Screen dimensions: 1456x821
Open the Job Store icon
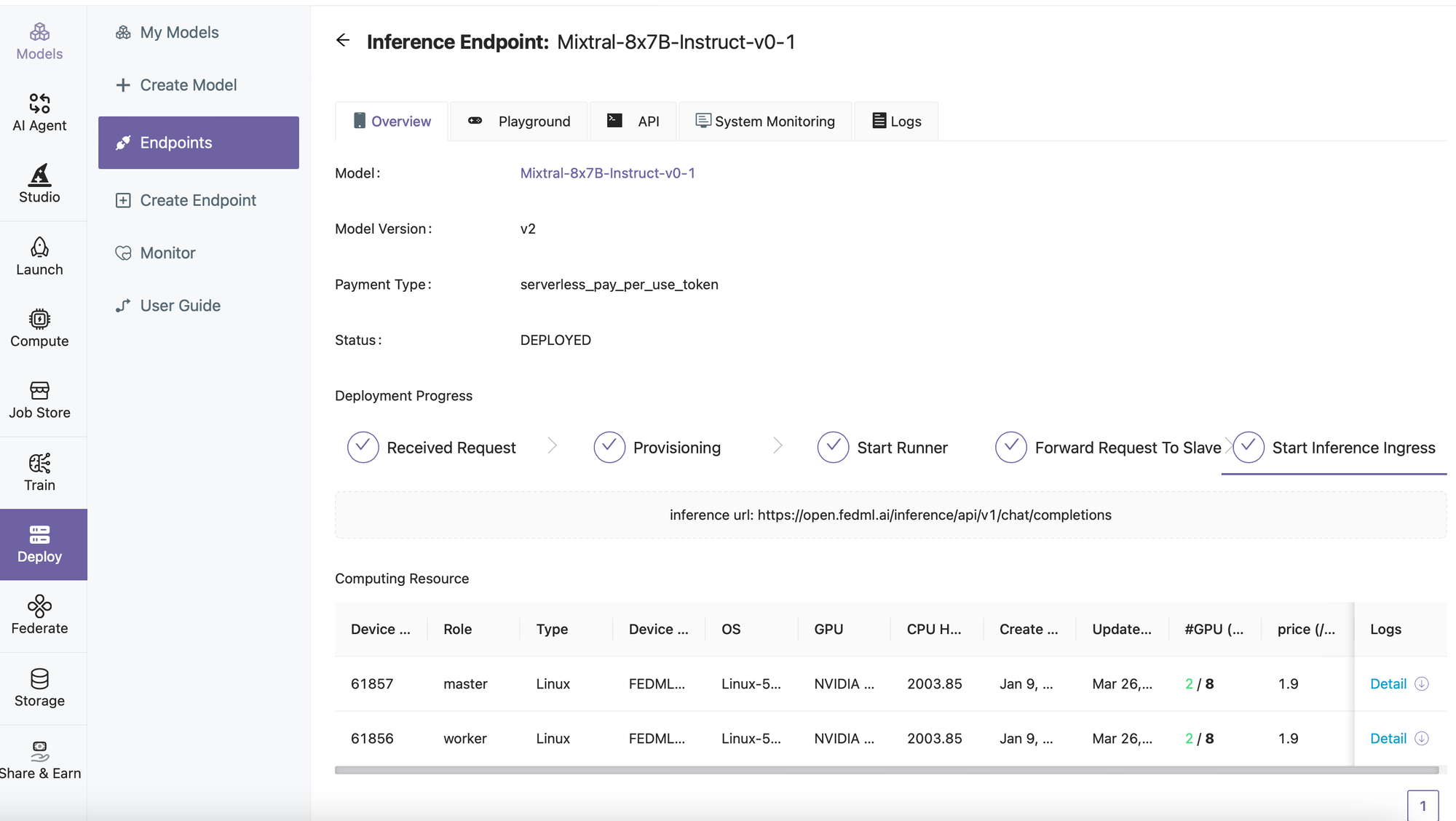click(39, 391)
